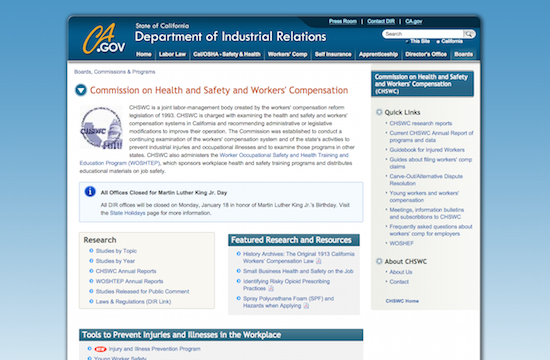Open Studies by Topic

click(x=116, y=251)
